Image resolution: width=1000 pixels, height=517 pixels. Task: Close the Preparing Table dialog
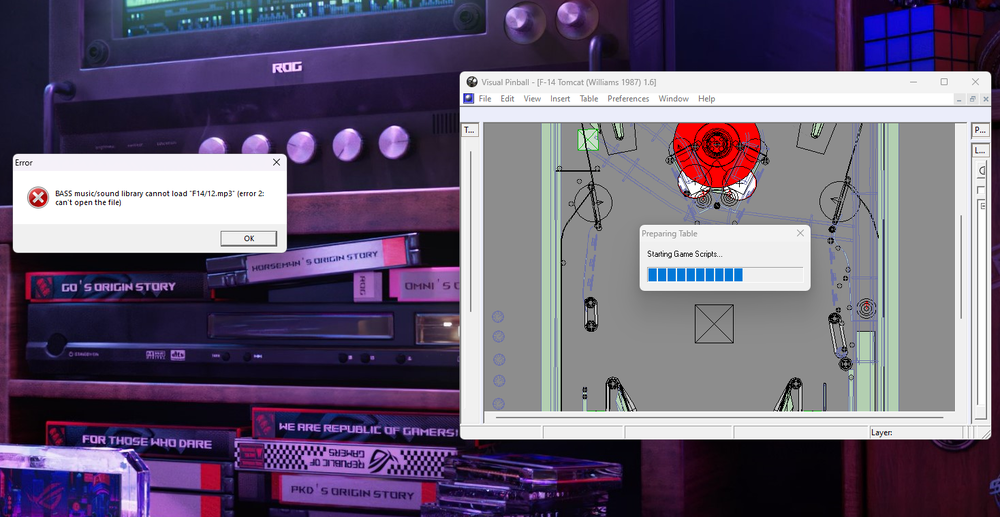click(x=800, y=233)
